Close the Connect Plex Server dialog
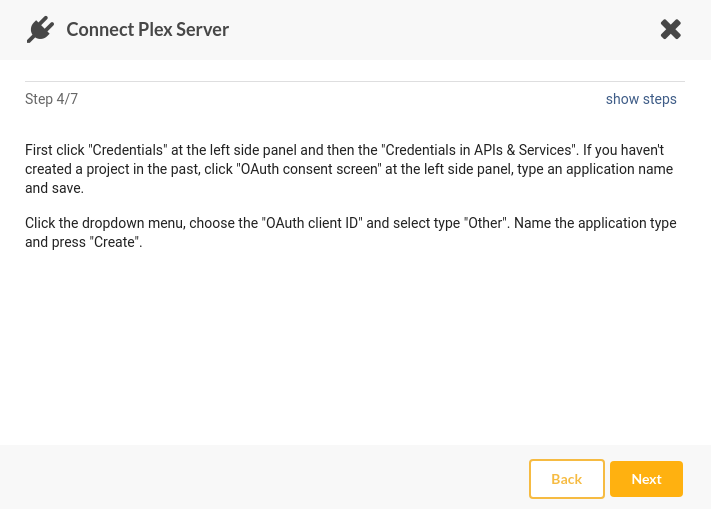This screenshot has width=711, height=509. coord(671,29)
